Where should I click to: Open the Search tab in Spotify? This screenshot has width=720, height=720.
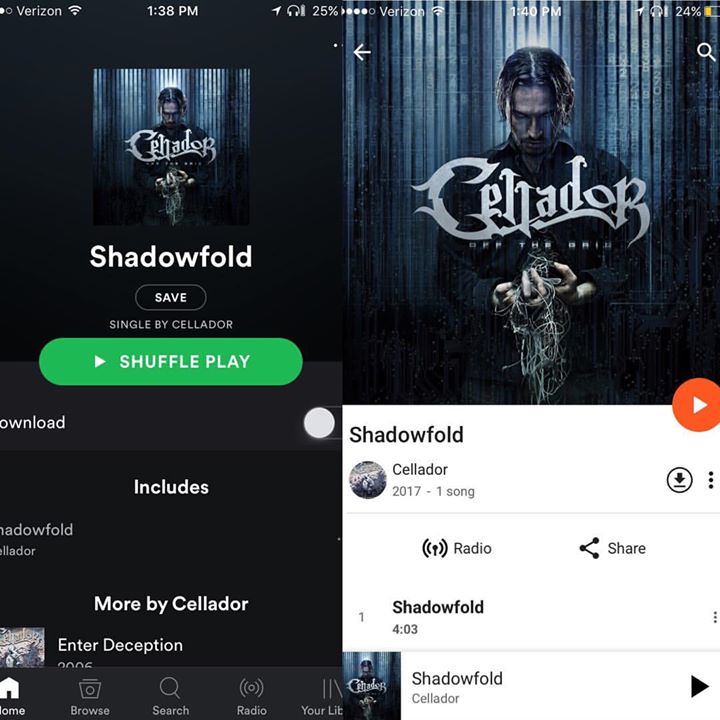coord(170,697)
